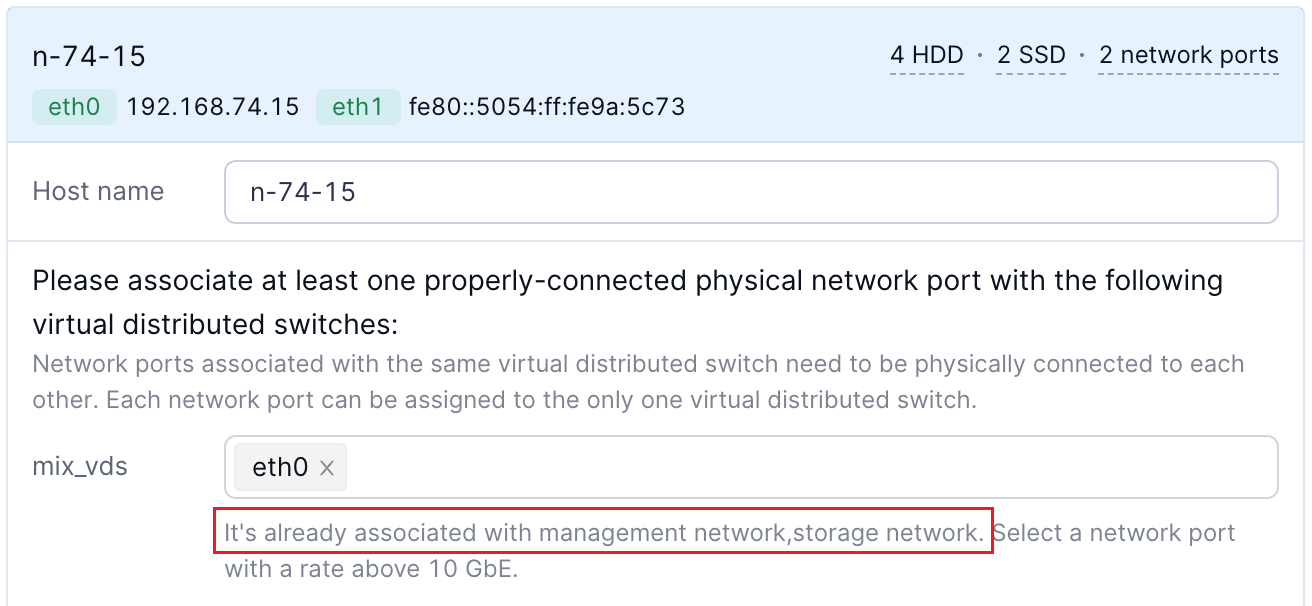Image resolution: width=1312 pixels, height=606 pixels.
Task: Select the eth0 chip inside mix_vds field
Action: point(280,467)
